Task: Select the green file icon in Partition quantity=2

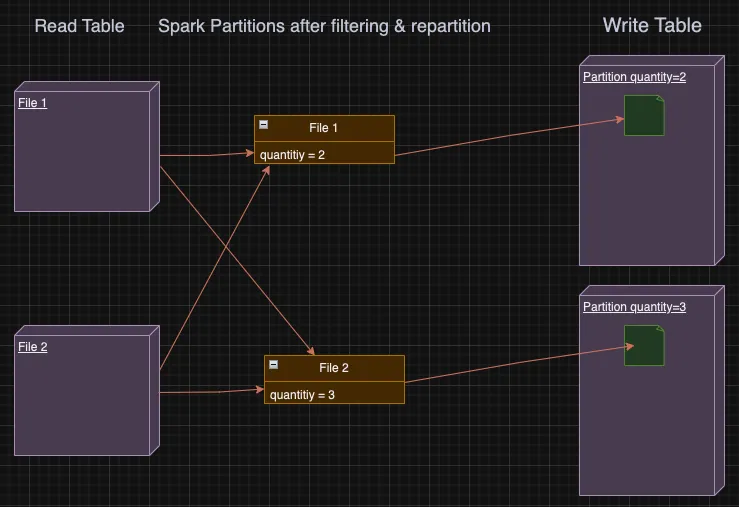Action: click(x=644, y=115)
